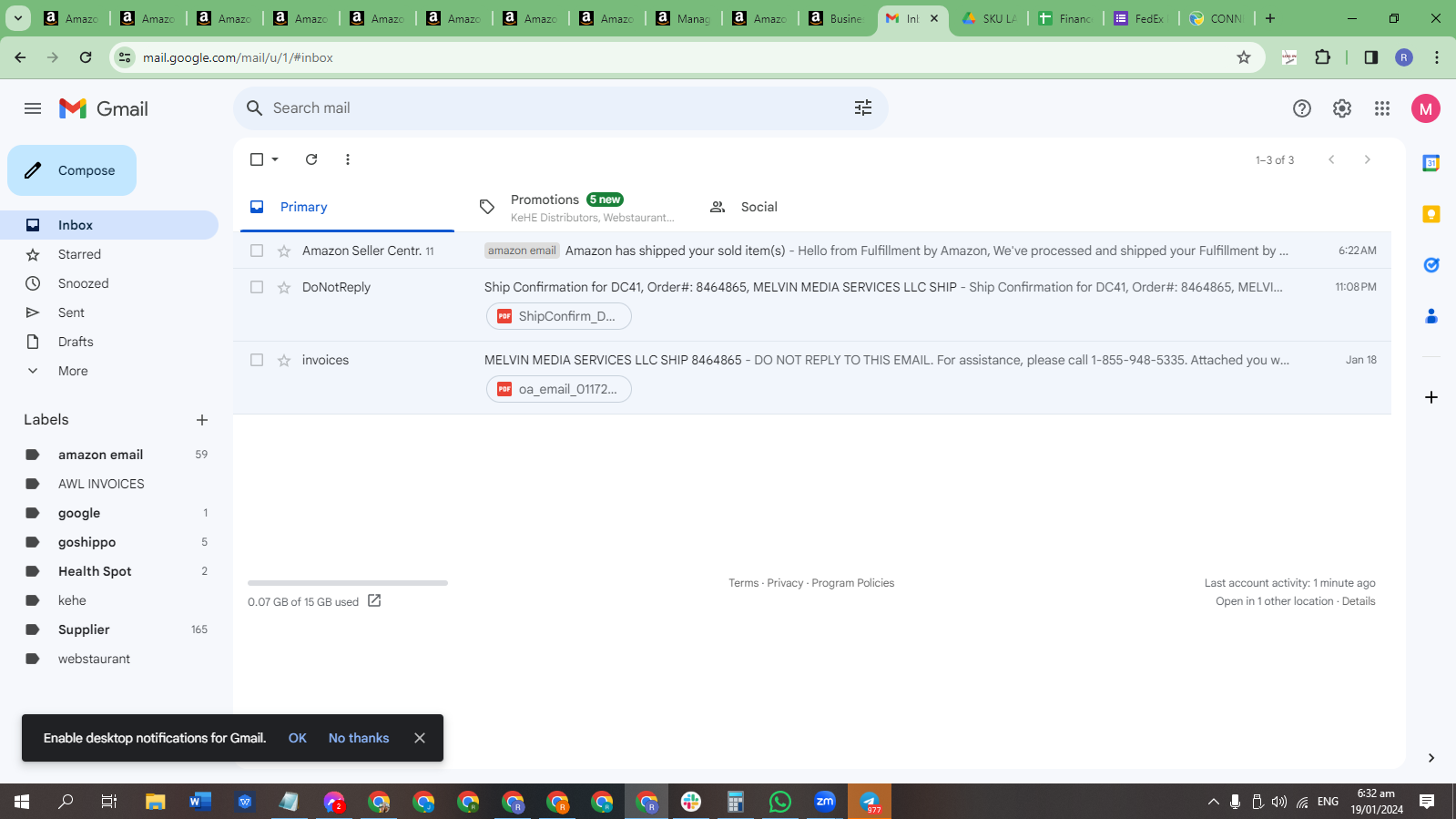Open the Program Policies link

point(853,583)
